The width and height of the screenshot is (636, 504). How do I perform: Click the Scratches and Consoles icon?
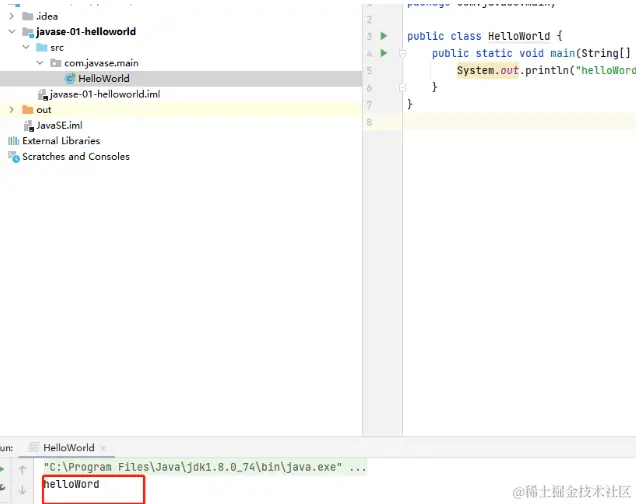(14, 157)
